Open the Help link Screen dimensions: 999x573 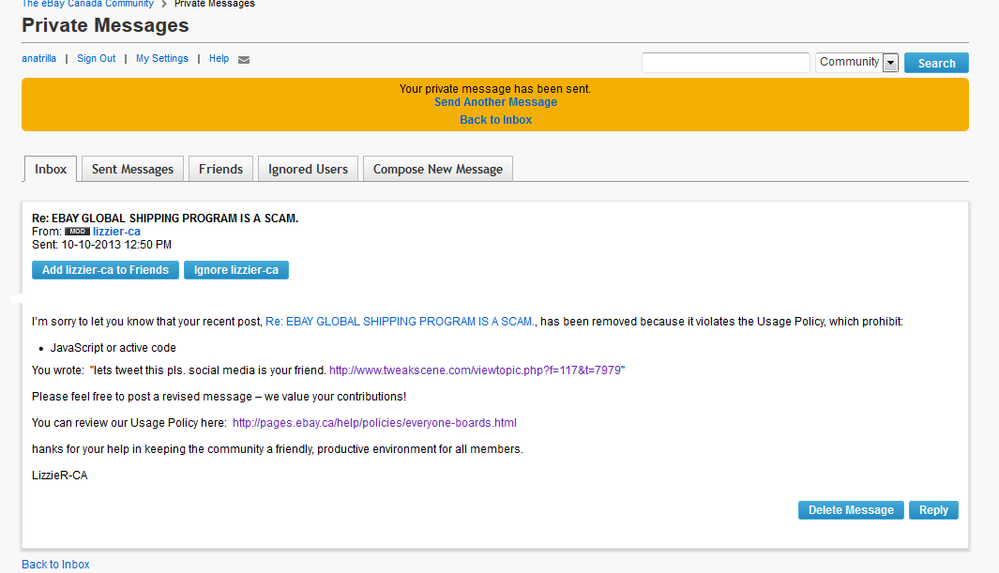(219, 59)
